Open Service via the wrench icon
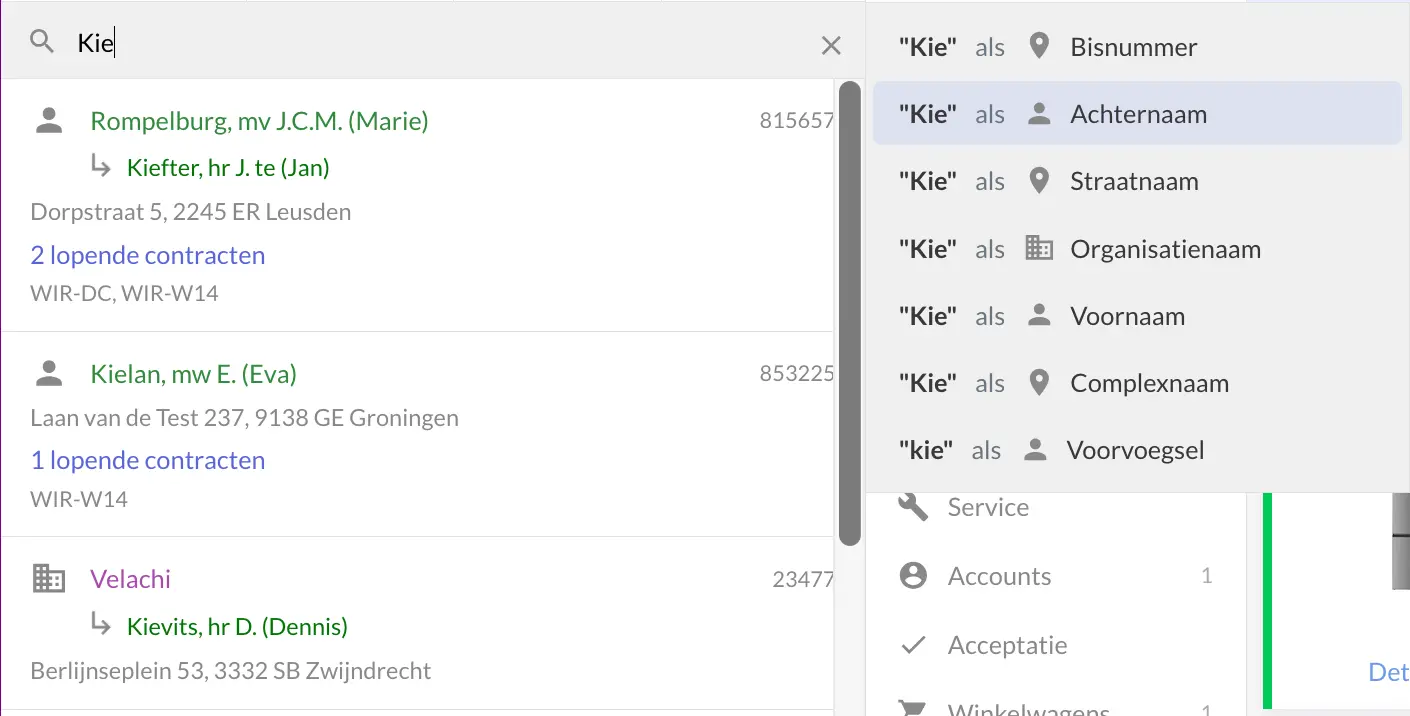The image size is (1410, 716). tap(911, 506)
